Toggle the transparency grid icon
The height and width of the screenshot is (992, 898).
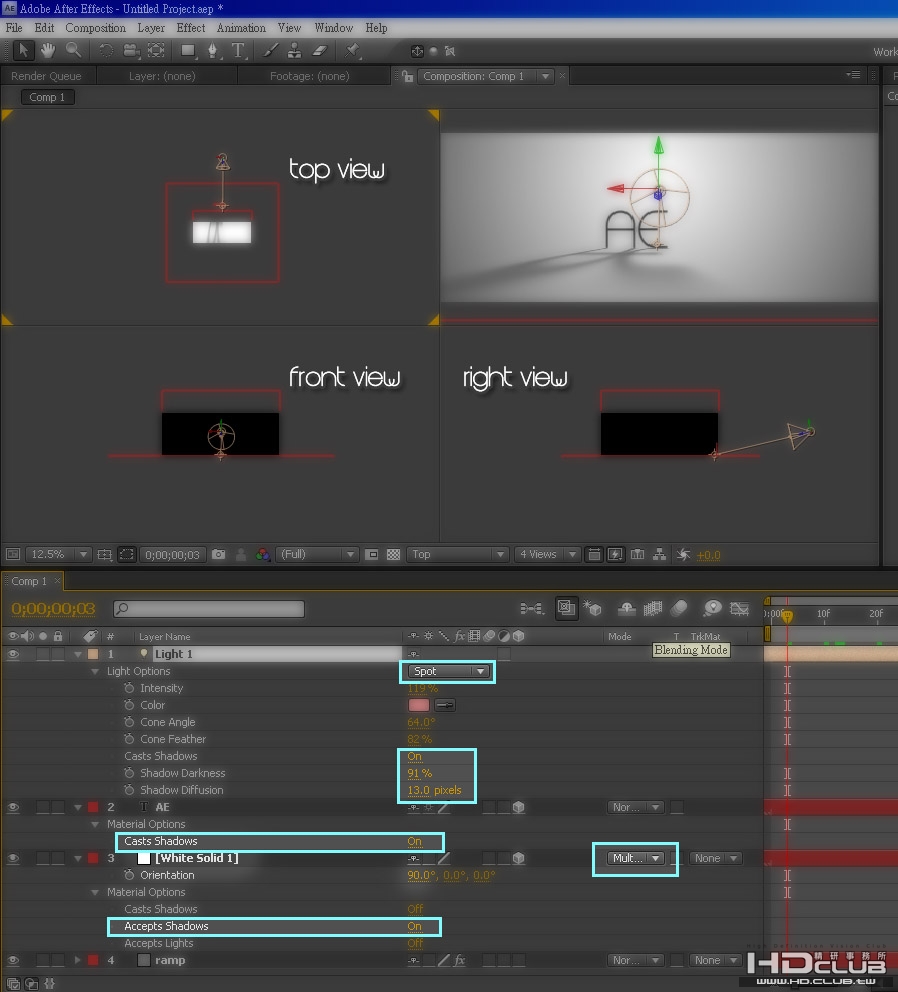[x=393, y=555]
